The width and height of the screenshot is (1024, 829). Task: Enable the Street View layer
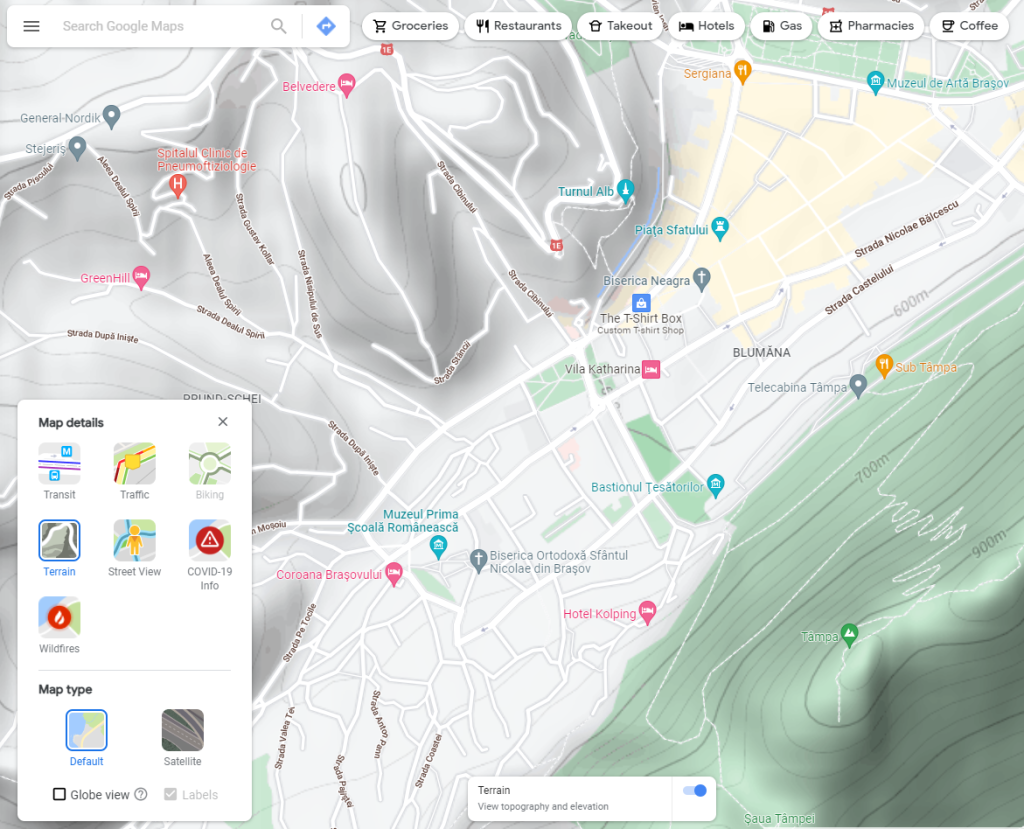click(135, 548)
